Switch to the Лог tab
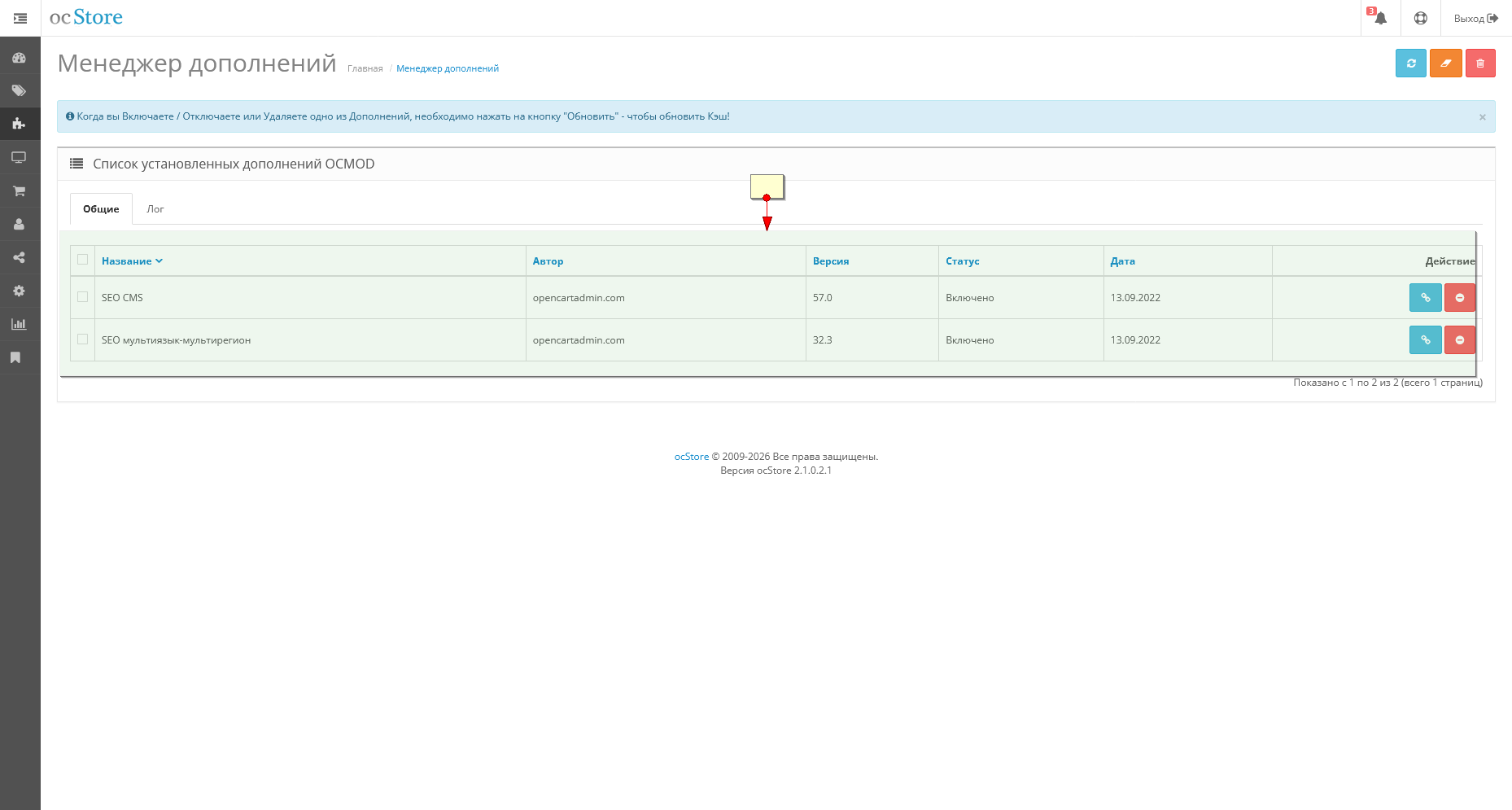This screenshot has width=1512, height=810. 155,209
